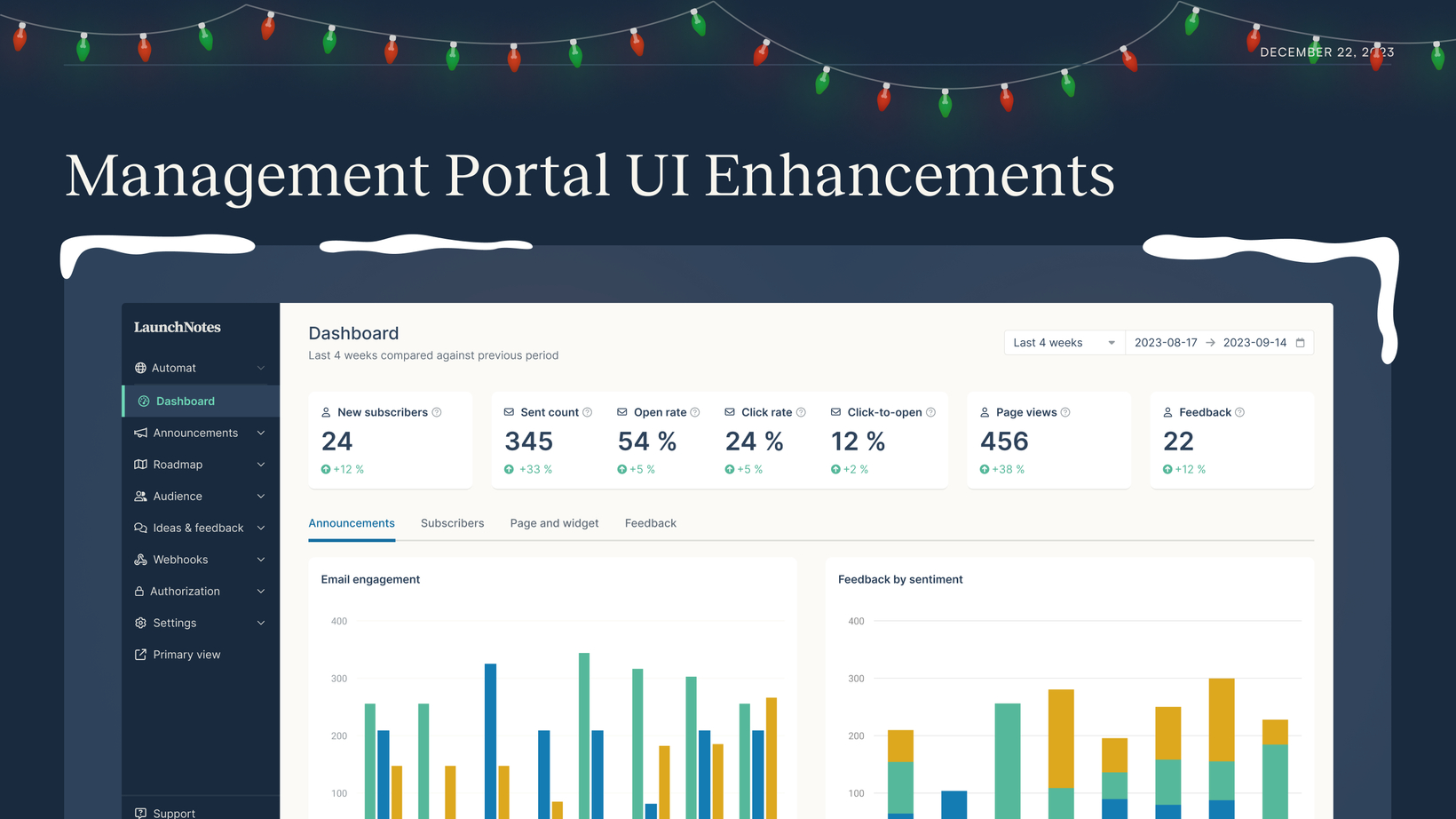Click the Roadmap map icon
1456x819 pixels.
tap(140, 465)
